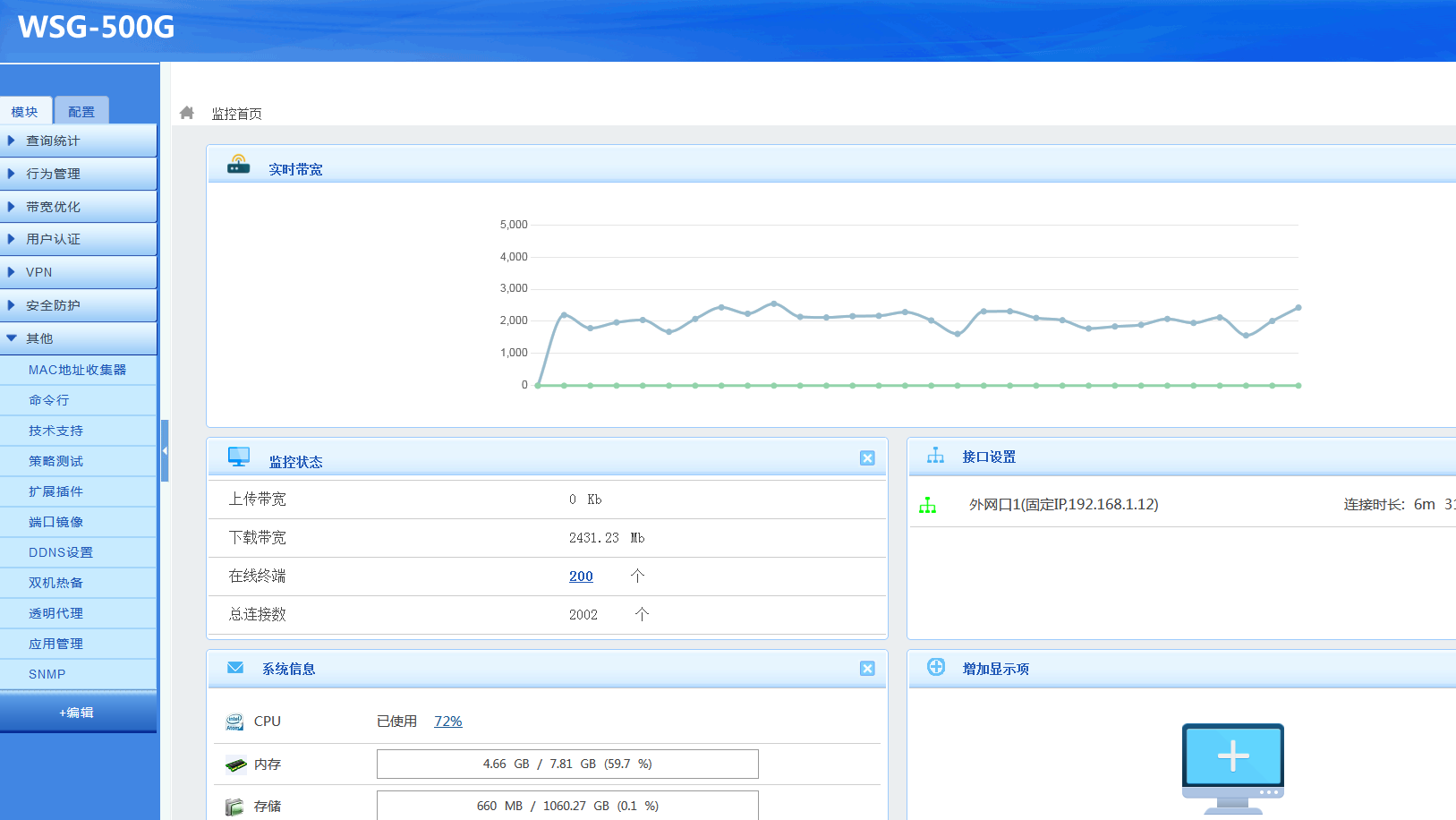The height and width of the screenshot is (820, 1456).
Task: Expand the 查询统计 menu section
Action: (78, 141)
